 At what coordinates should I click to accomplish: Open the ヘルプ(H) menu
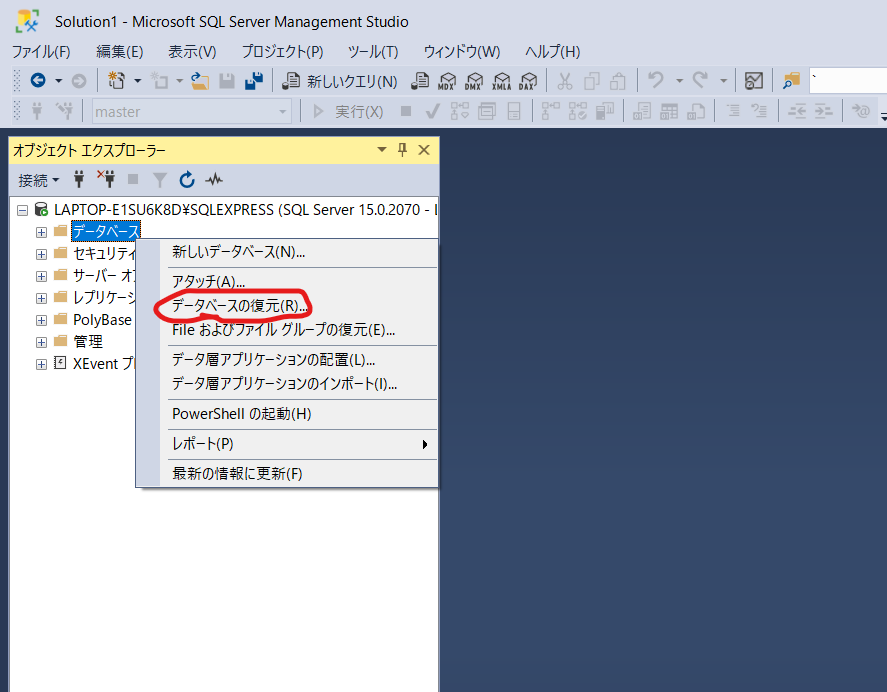coord(553,51)
